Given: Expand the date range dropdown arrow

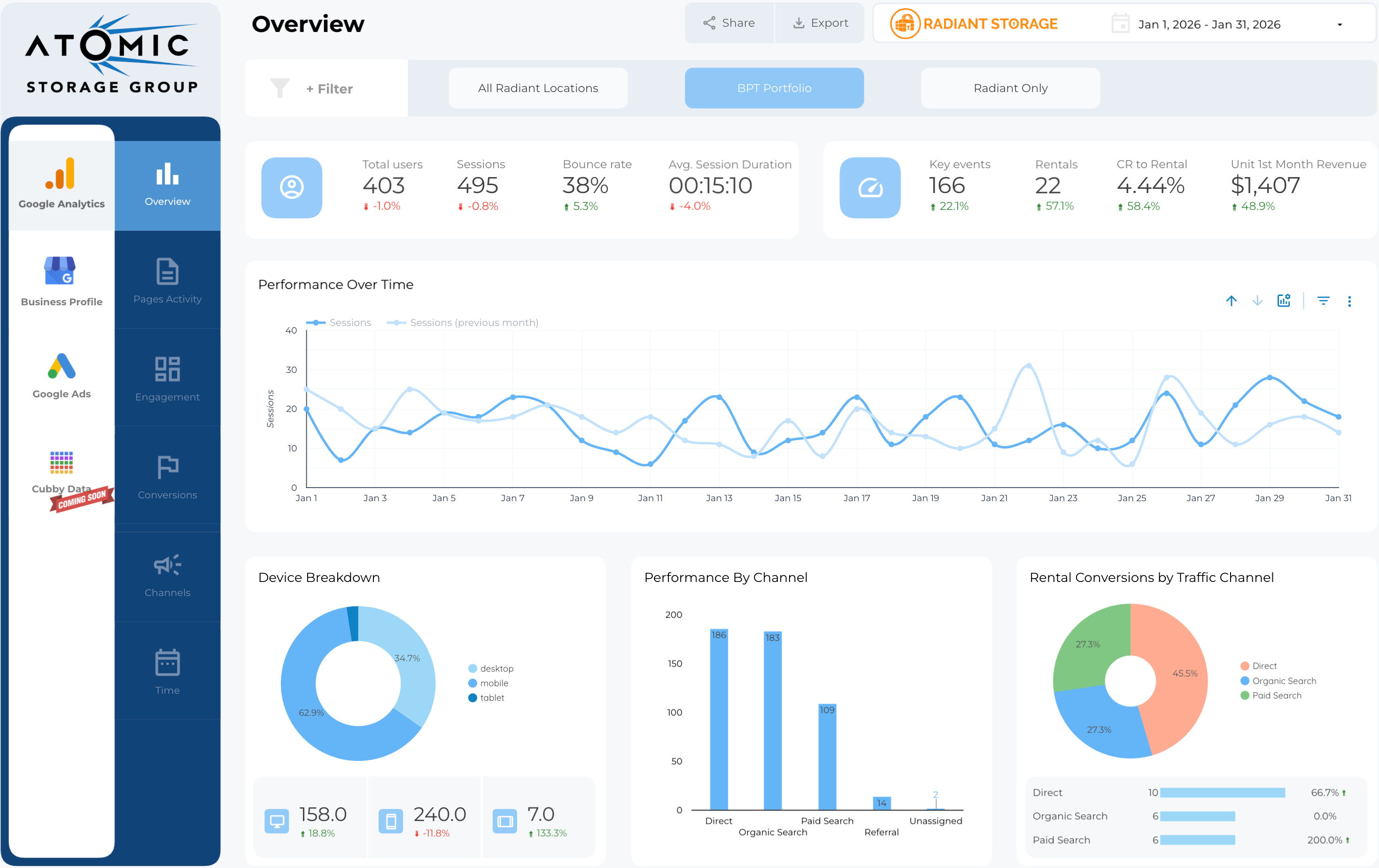Looking at the screenshot, I should [1340, 24].
